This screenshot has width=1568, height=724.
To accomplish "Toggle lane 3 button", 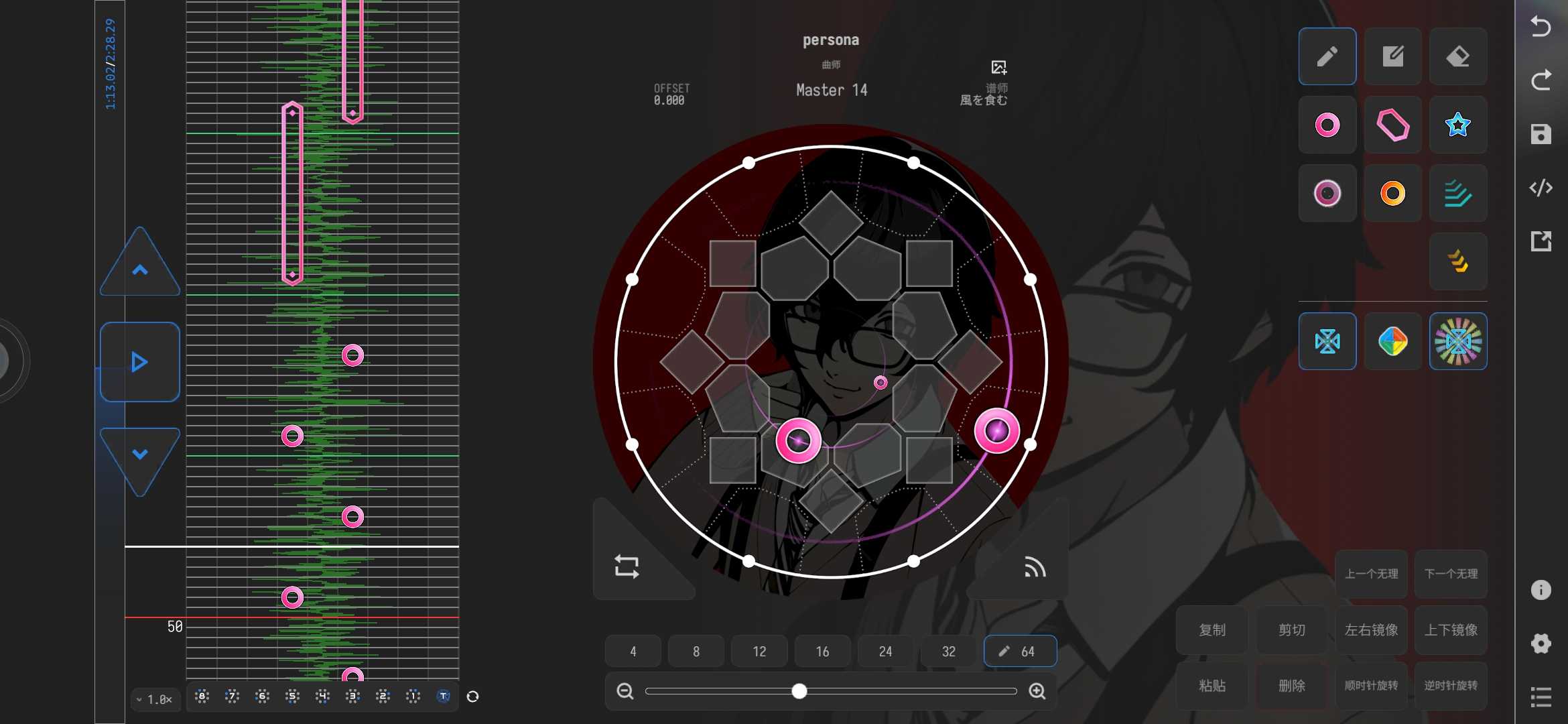I will click(352, 697).
